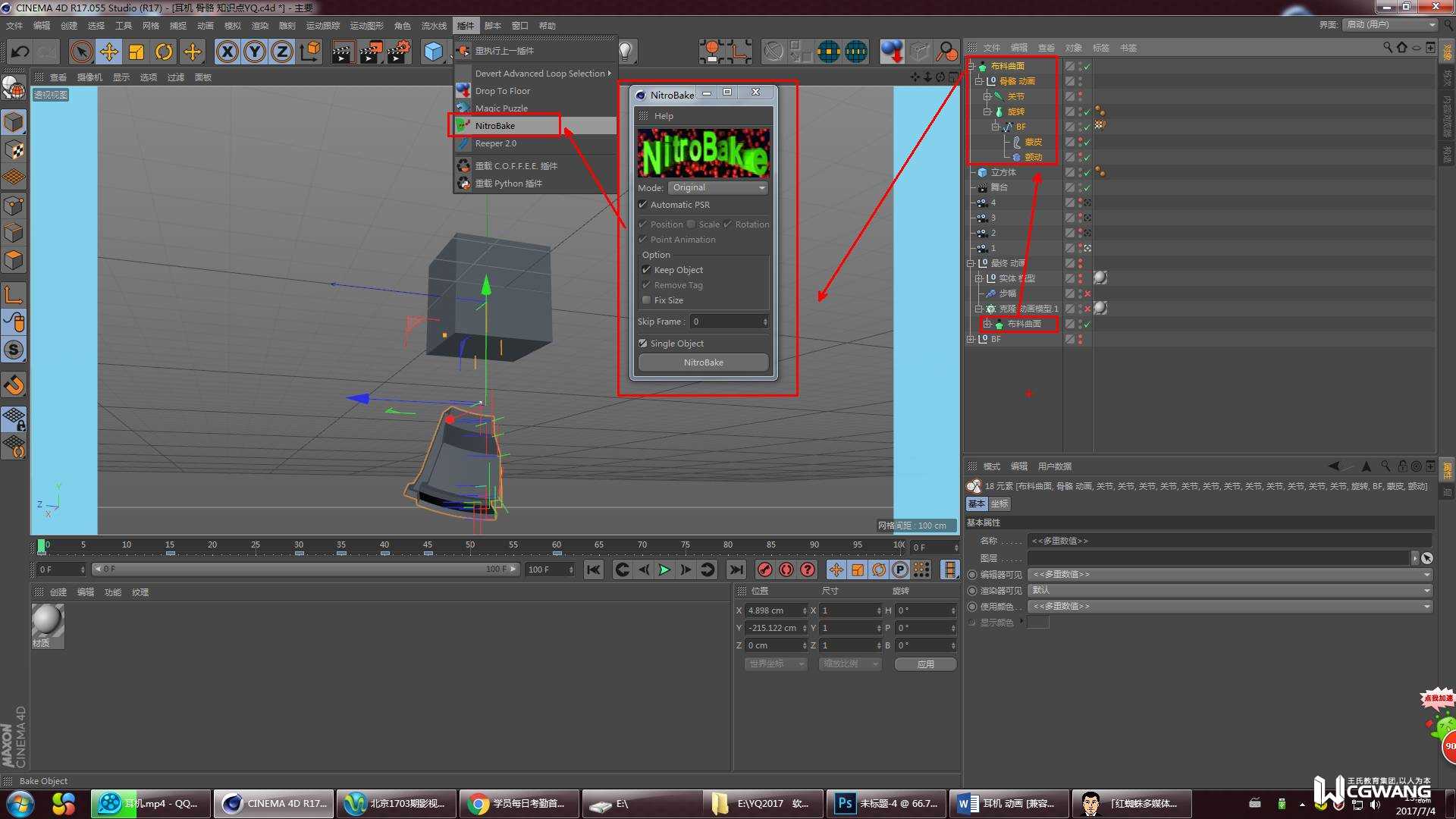Select the Rotate tool

tap(164, 52)
